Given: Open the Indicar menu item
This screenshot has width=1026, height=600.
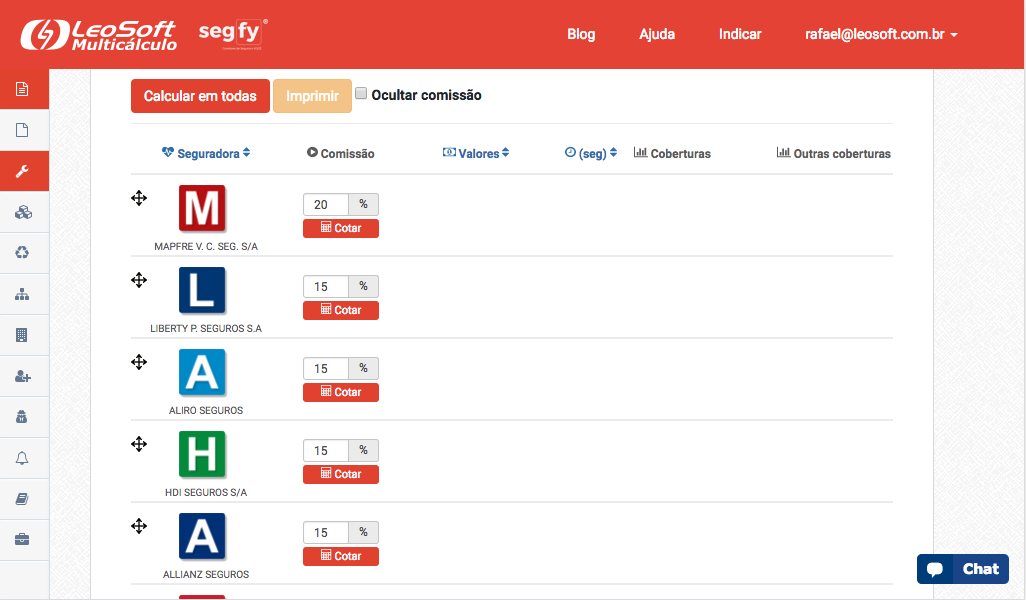Looking at the screenshot, I should [x=740, y=34].
